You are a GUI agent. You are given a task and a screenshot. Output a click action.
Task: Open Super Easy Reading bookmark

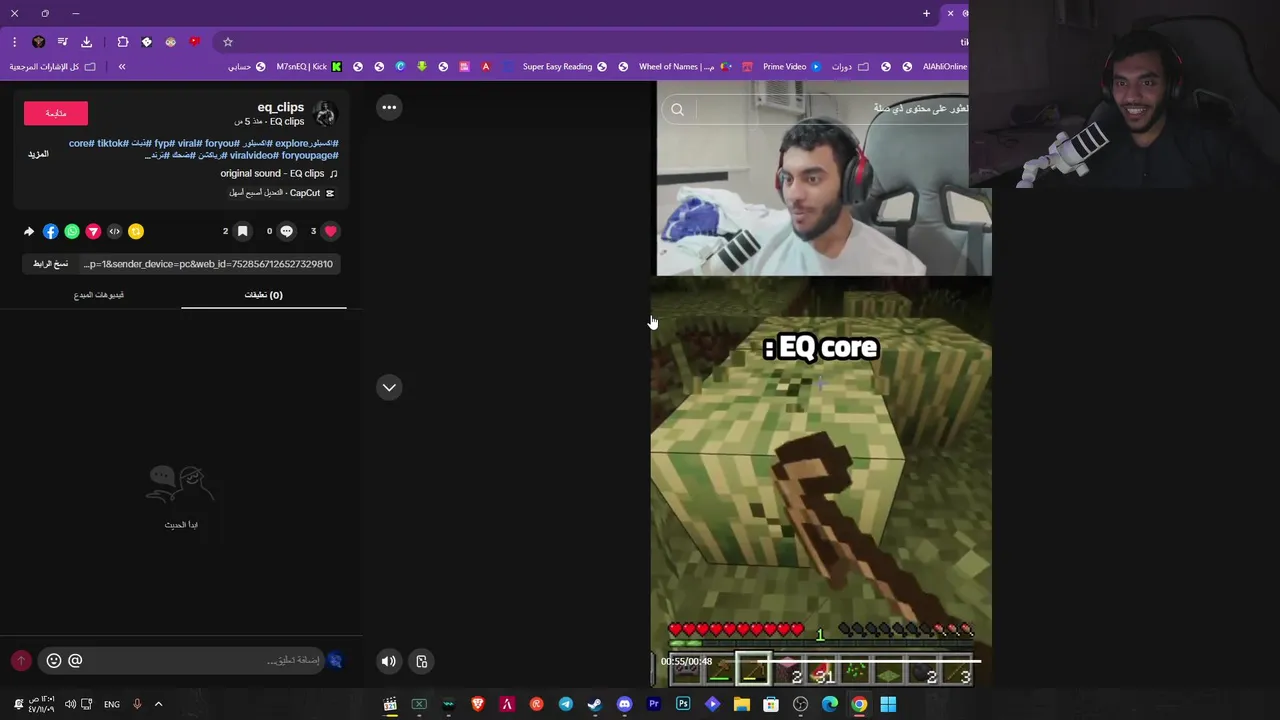pyautogui.click(x=565, y=67)
